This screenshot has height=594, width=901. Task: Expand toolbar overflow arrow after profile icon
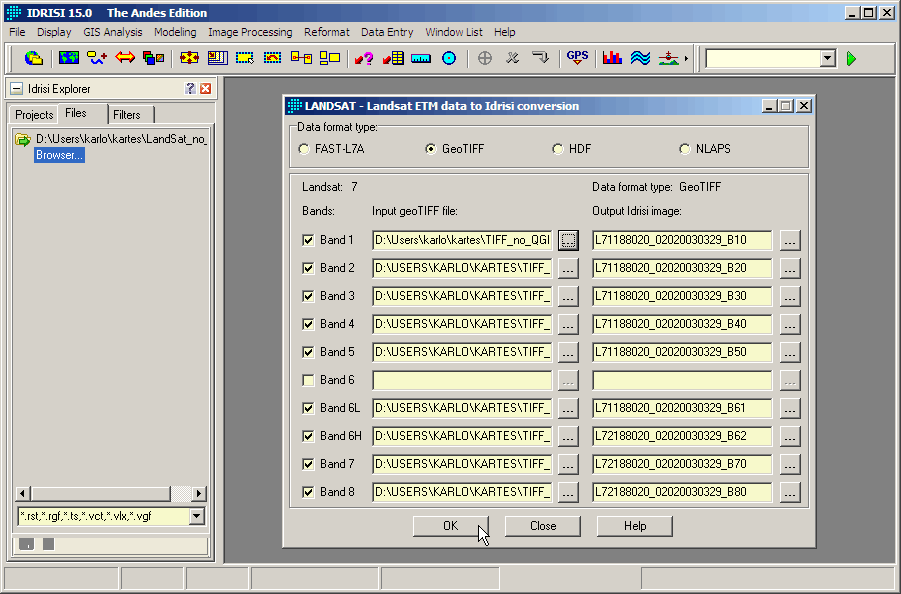click(686, 58)
